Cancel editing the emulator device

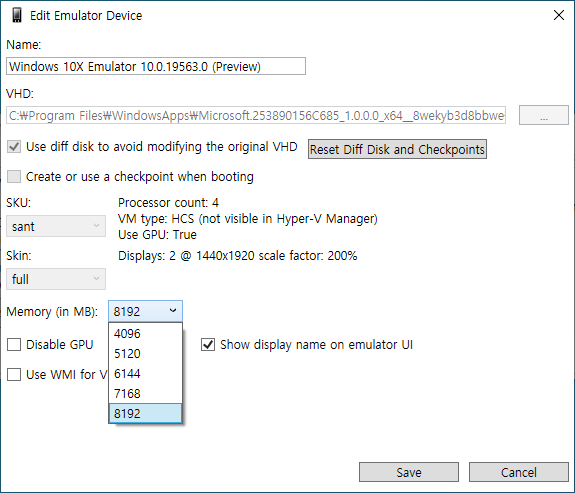(x=519, y=472)
